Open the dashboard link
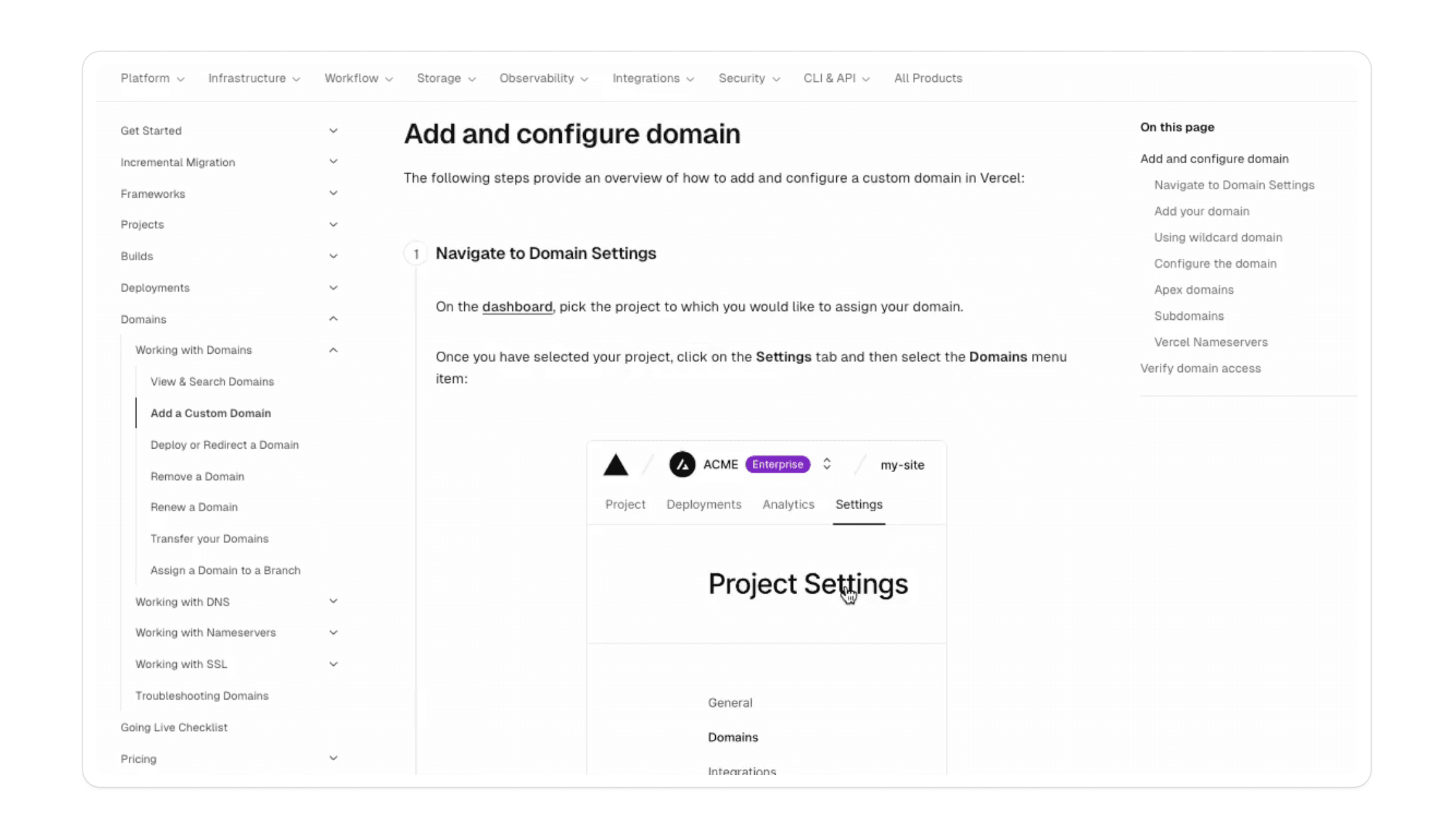The image size is (1446, 840). [517, 306]
